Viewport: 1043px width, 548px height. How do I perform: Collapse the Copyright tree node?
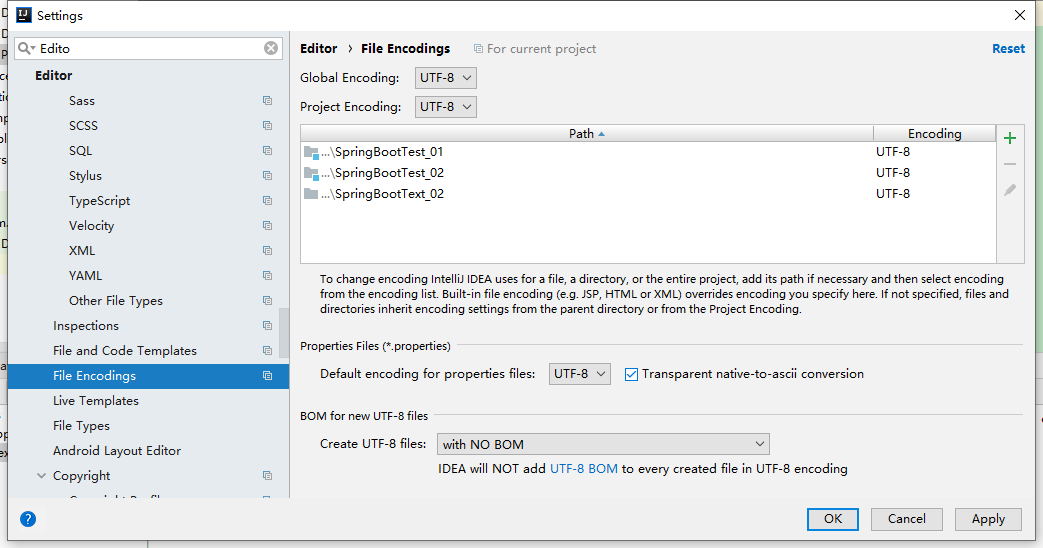pyautogui.click(x=41, y=476)
